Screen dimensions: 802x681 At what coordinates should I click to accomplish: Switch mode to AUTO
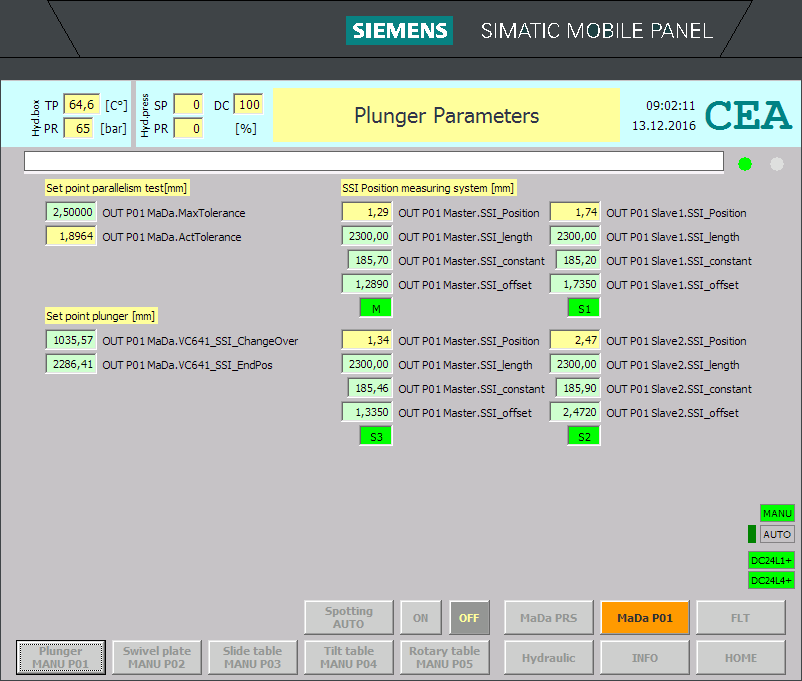(x=777, y=534)
